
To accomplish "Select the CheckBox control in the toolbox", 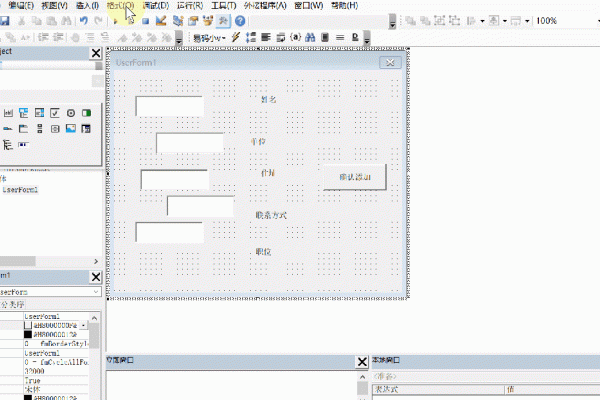I will (x=55, y=113).
